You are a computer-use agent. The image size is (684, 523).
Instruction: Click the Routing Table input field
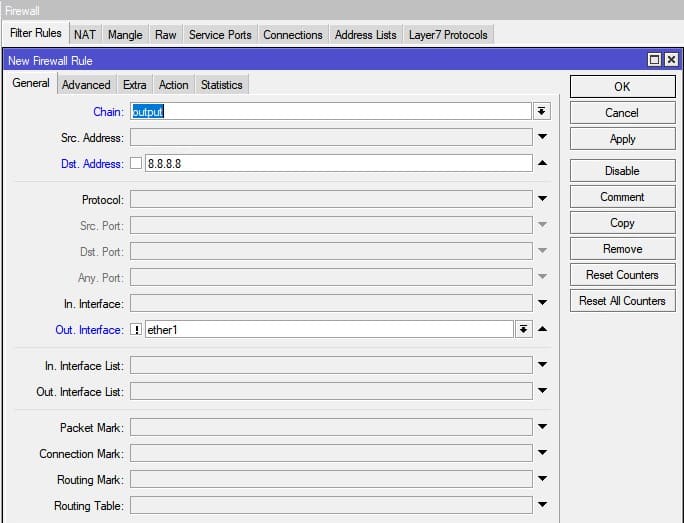[331, 505]
